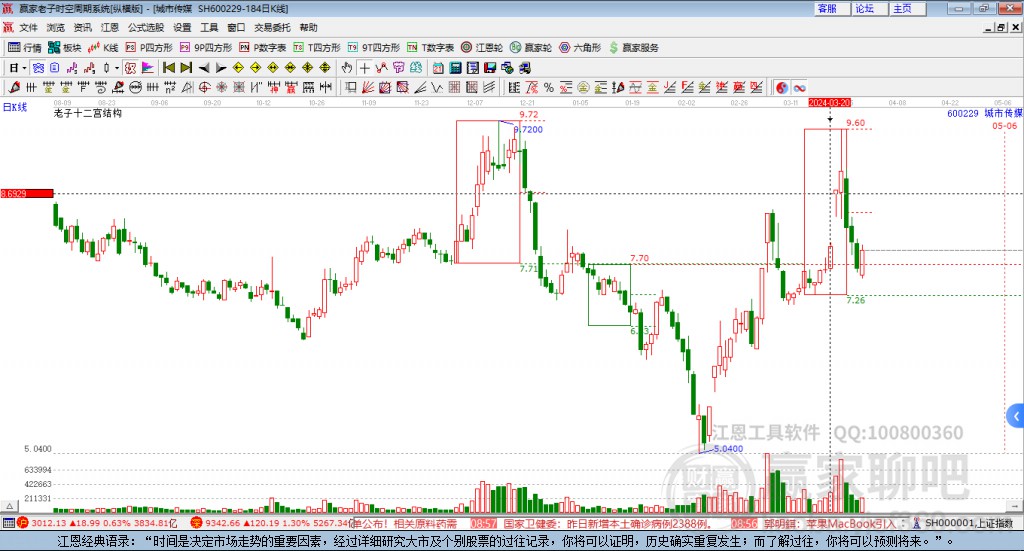Open the 浏览 menu
The width and height of the screenshot is (1024, 551).
point(56,27)
